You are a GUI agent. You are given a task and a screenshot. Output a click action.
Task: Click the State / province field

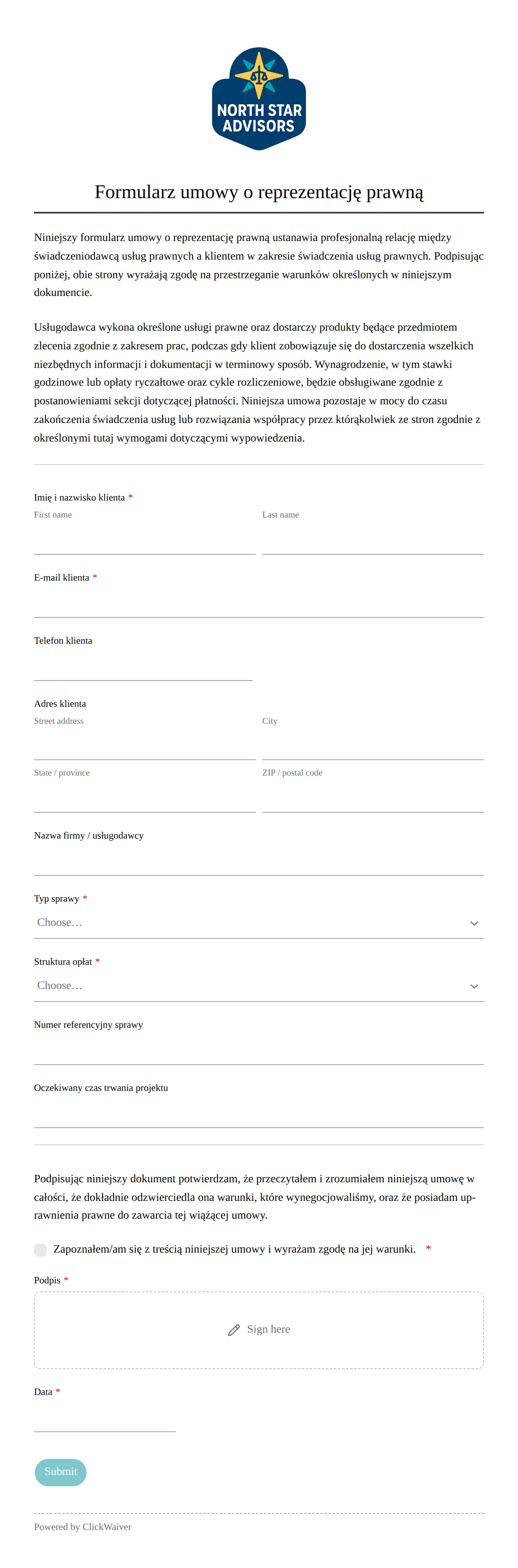point(144,797)
